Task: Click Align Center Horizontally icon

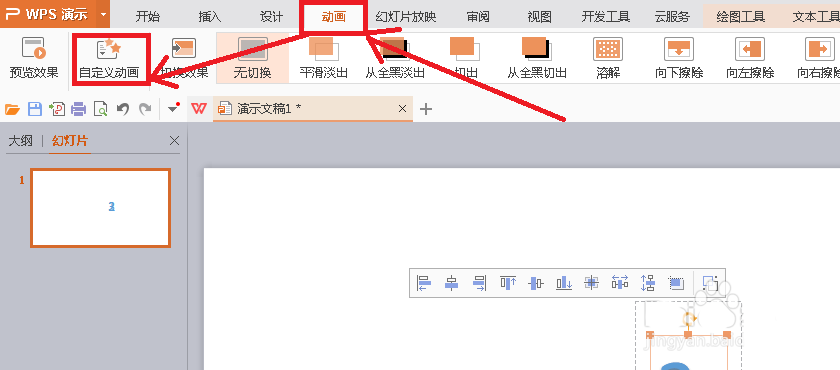Action: tap(452, 283)
